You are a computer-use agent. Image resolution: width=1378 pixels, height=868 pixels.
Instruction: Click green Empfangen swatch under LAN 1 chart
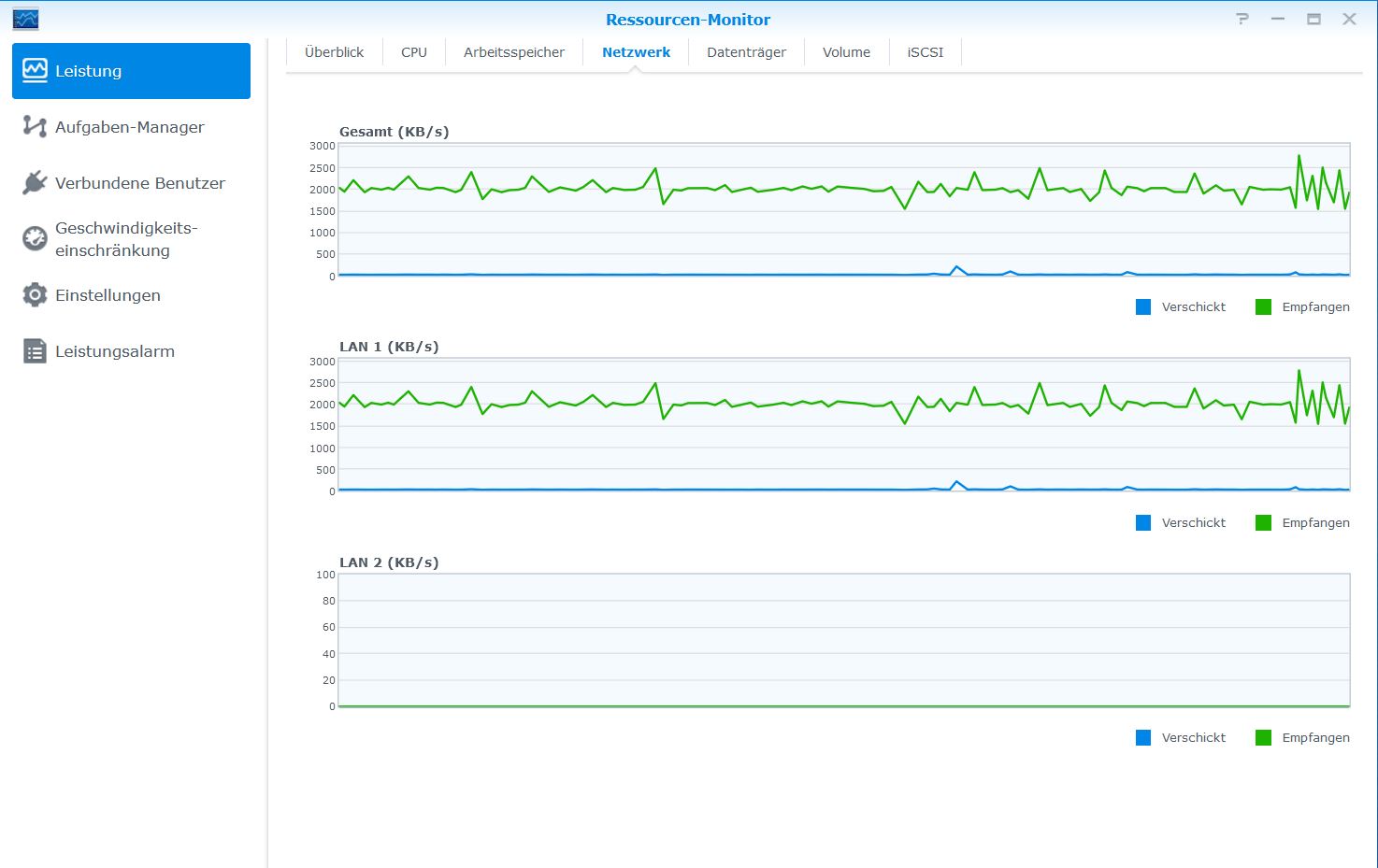[1263, 522]
